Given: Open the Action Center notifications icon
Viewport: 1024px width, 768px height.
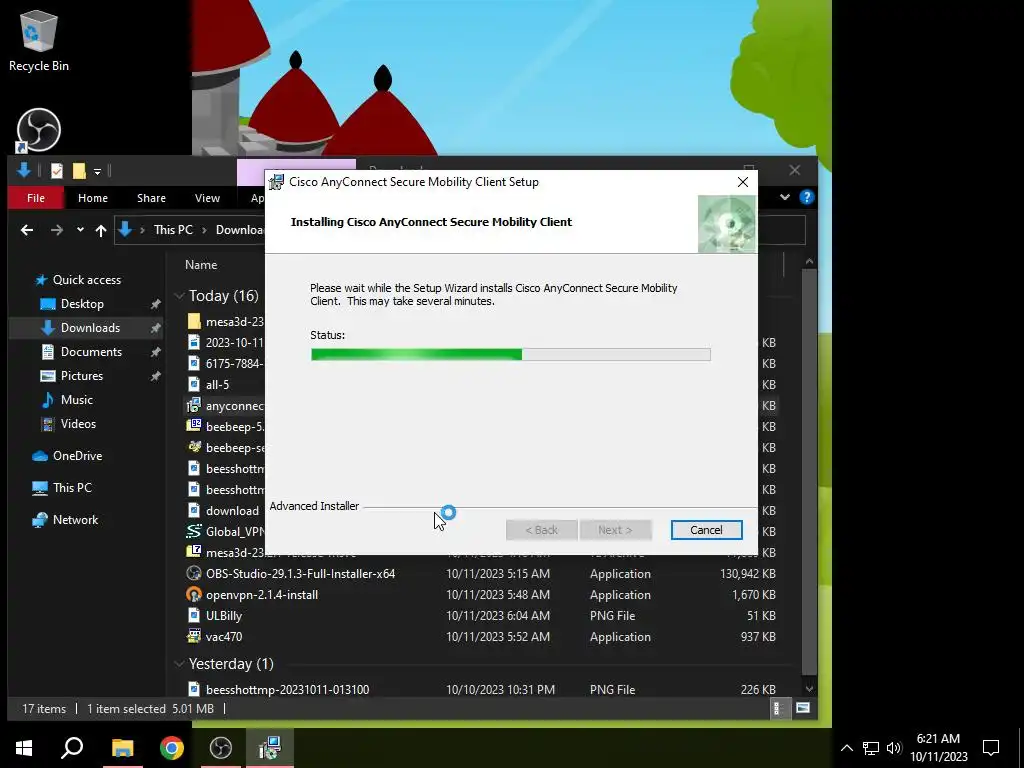Looking at the screenshot, I should click(x=991, y=748).
